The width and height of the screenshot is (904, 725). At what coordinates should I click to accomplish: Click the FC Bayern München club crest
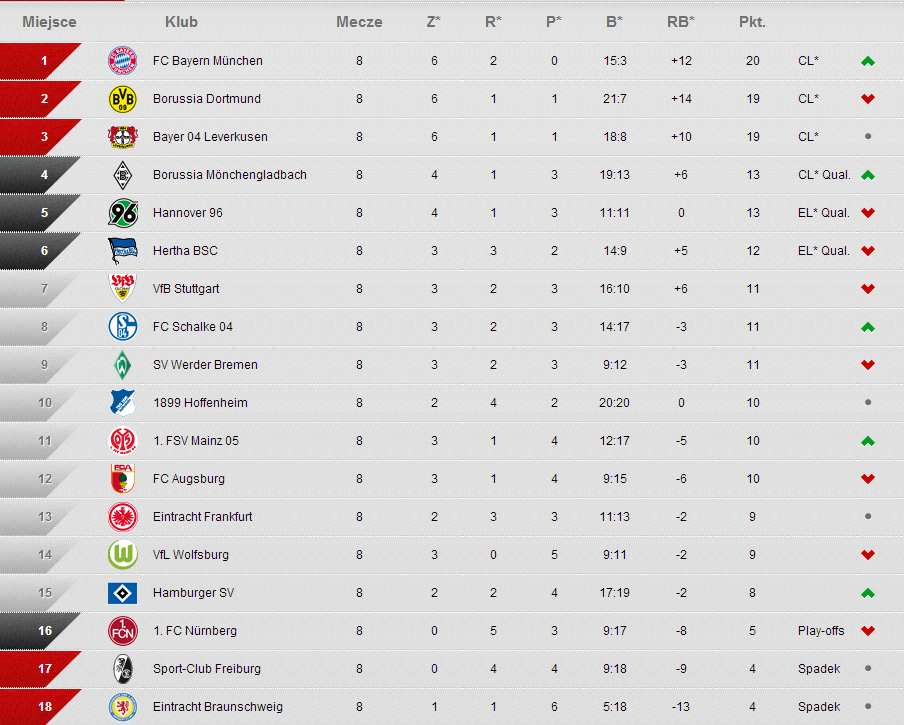[122, 61]
